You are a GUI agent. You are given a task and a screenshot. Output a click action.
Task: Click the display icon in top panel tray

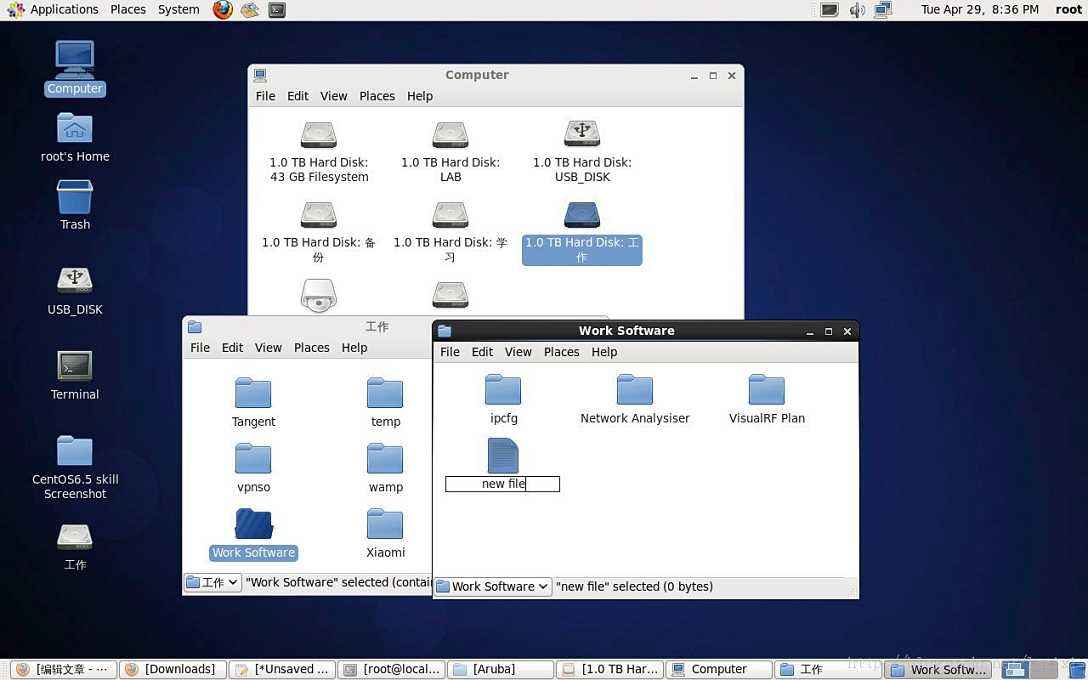tap(830, 10)
